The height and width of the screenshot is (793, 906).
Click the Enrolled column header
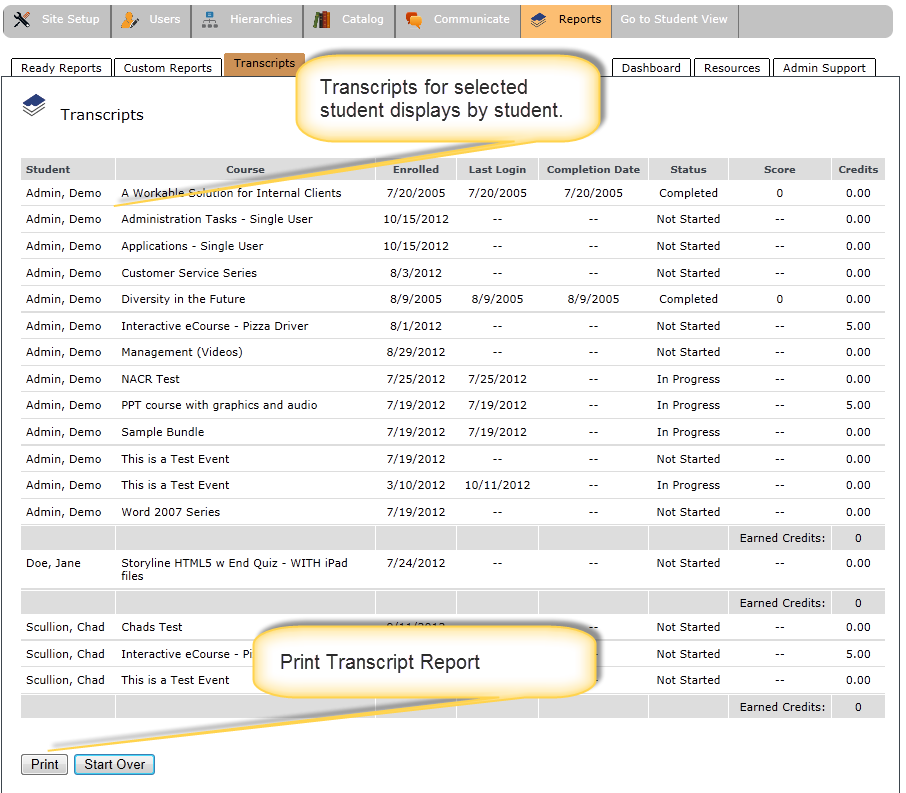pos(416,169)
